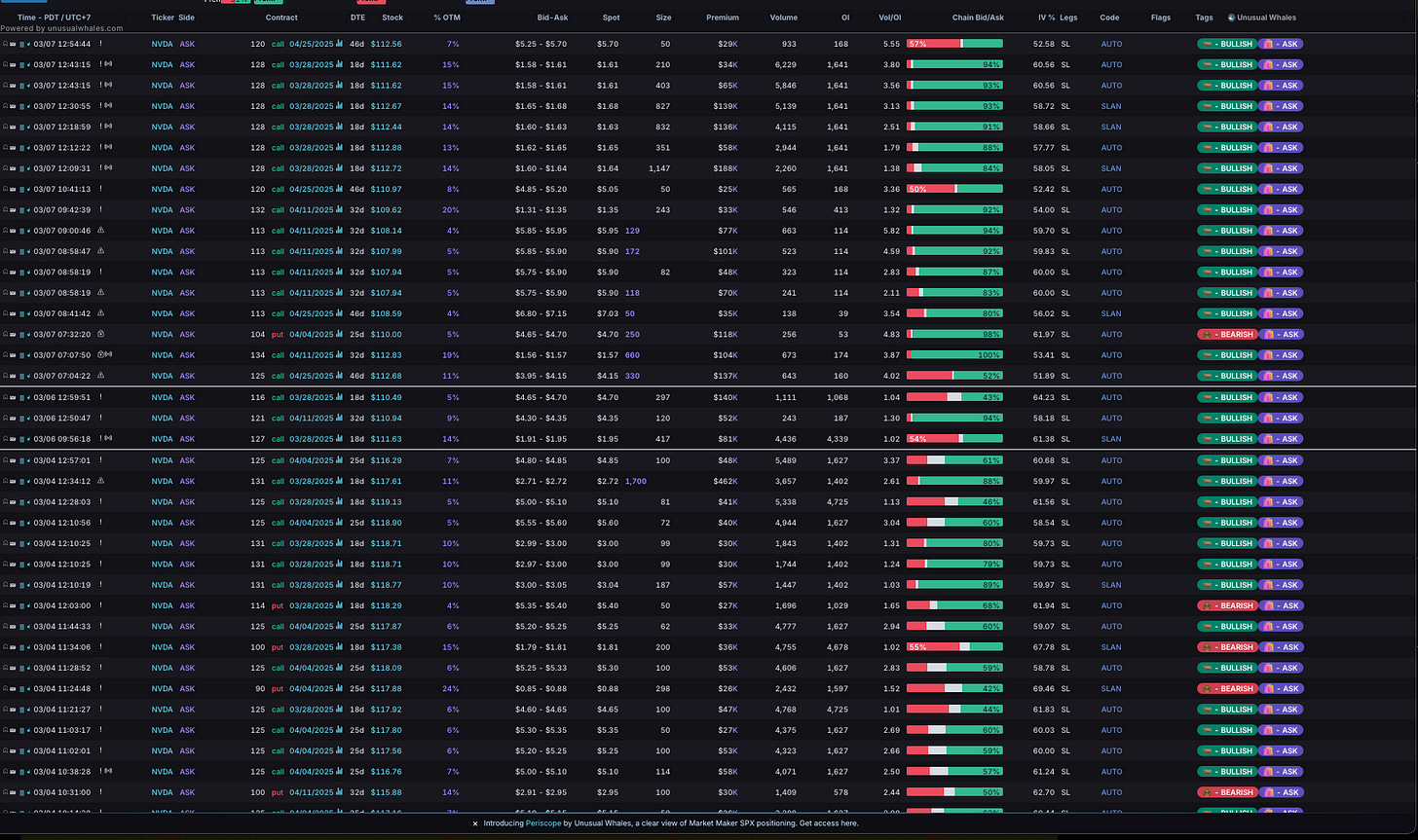Open the chart icon in the 03/07 07:07:50 row
This screenshot has height=840, width=1418.
coord(339,355)
